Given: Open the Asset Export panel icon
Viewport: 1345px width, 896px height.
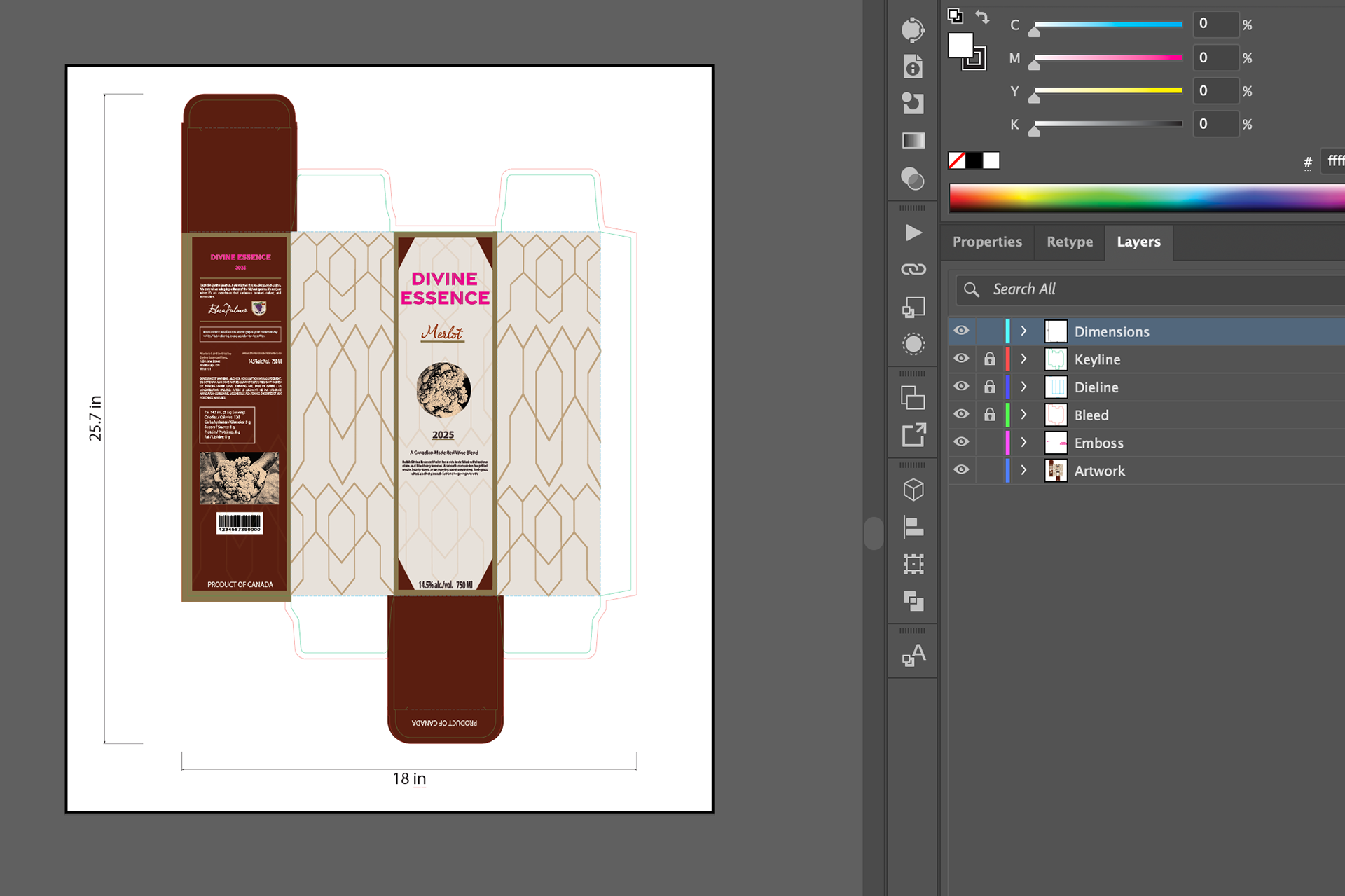Looking at the screenshot, I should [913, 435].
